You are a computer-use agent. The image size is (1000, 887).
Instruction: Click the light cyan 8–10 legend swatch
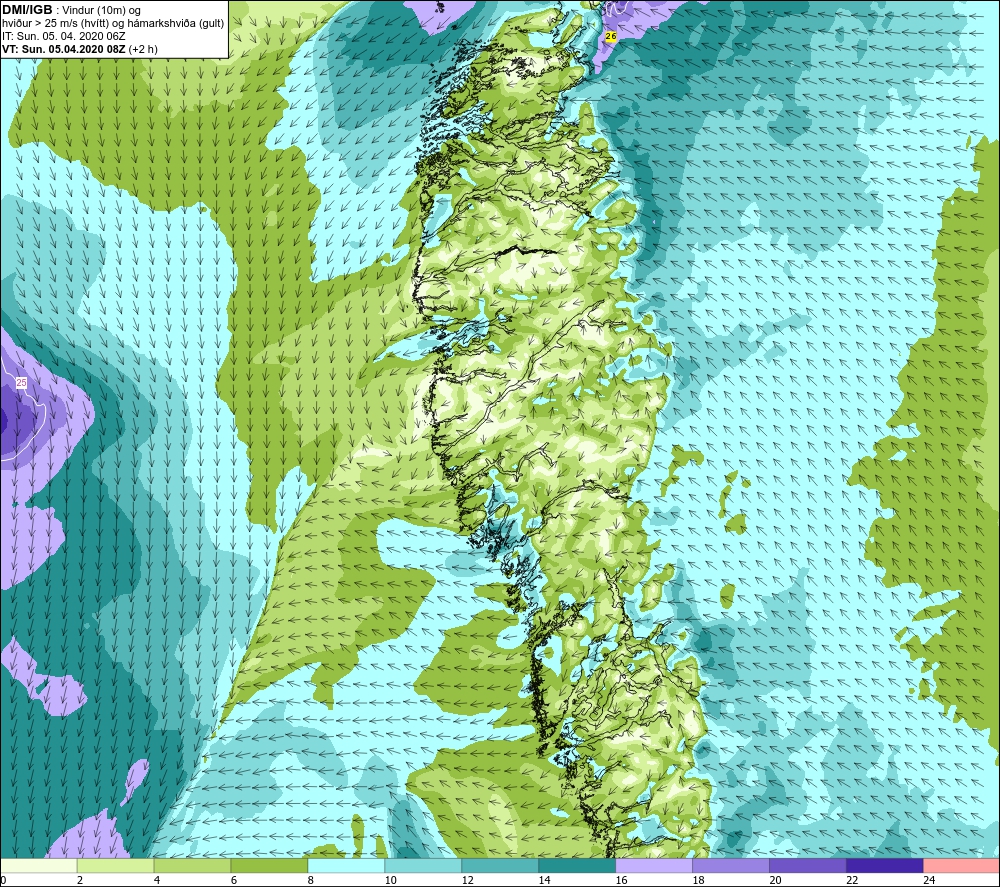pyautogui.click(x=346, y=865)
